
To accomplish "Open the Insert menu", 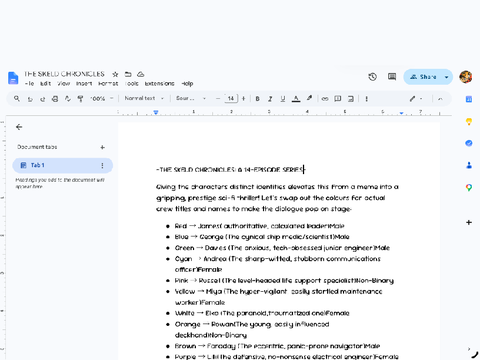I will pos(84,84).
